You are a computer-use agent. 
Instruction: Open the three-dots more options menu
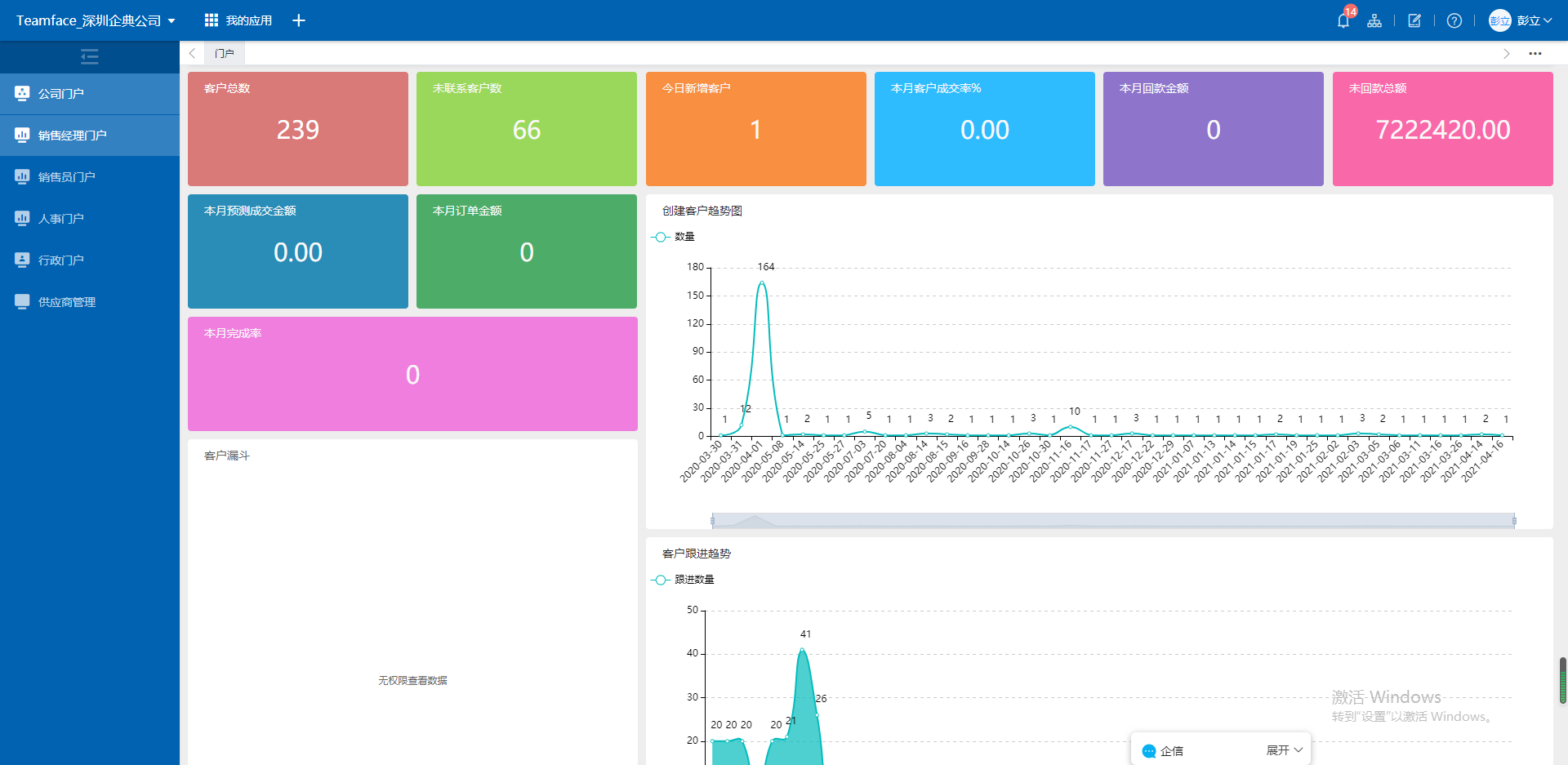(x=1535, y=53)
